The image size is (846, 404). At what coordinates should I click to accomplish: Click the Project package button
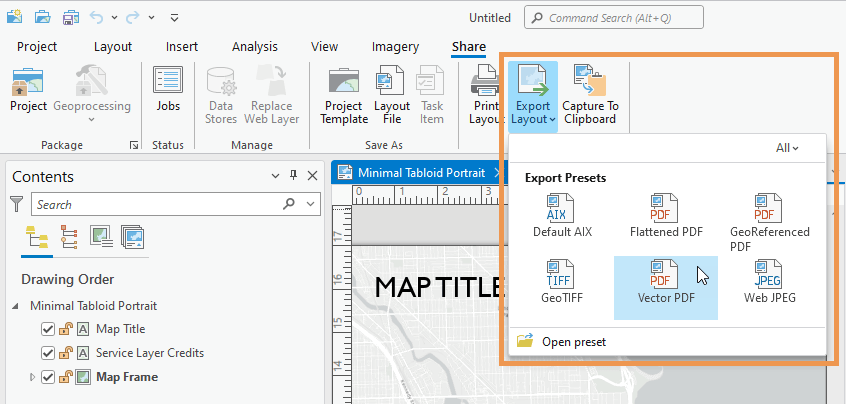point(29,90)
